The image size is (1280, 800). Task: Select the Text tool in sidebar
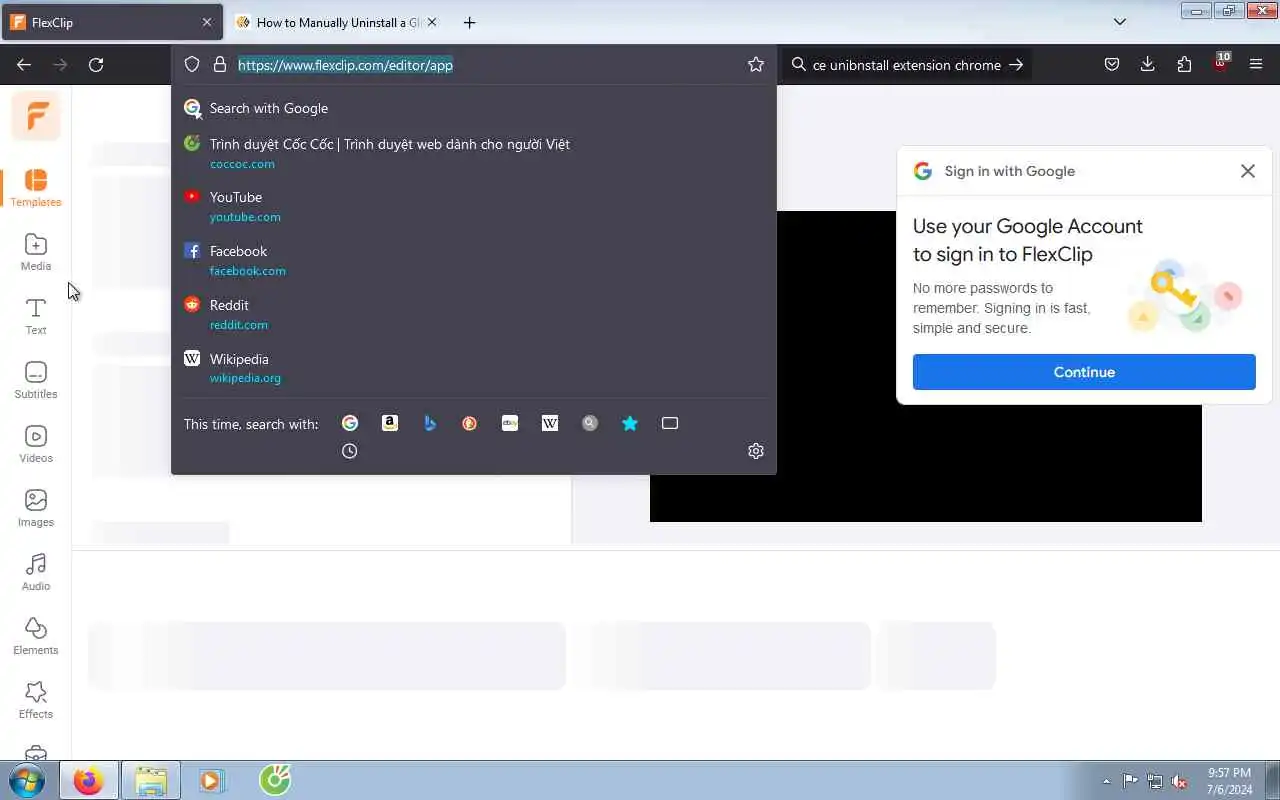35,316
